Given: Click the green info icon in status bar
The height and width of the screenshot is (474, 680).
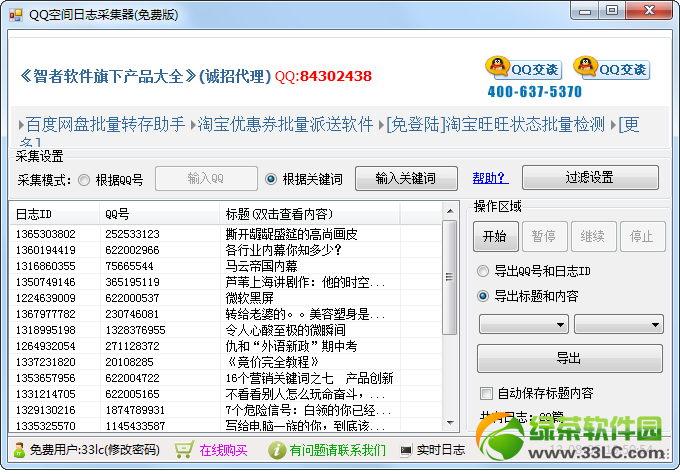Looking at the screenshot, I should point(277,450).
